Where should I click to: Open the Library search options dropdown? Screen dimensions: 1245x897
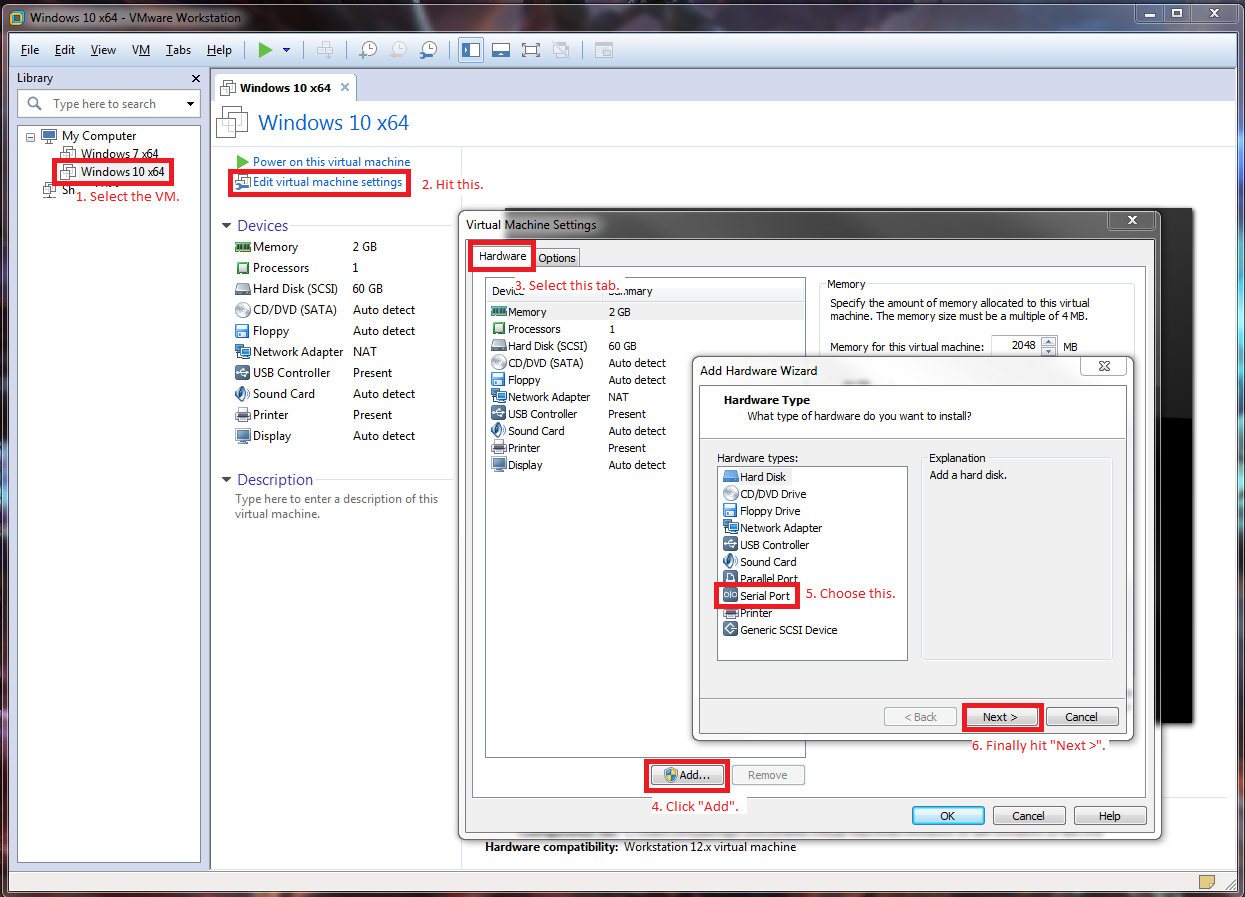pos(190,104)
